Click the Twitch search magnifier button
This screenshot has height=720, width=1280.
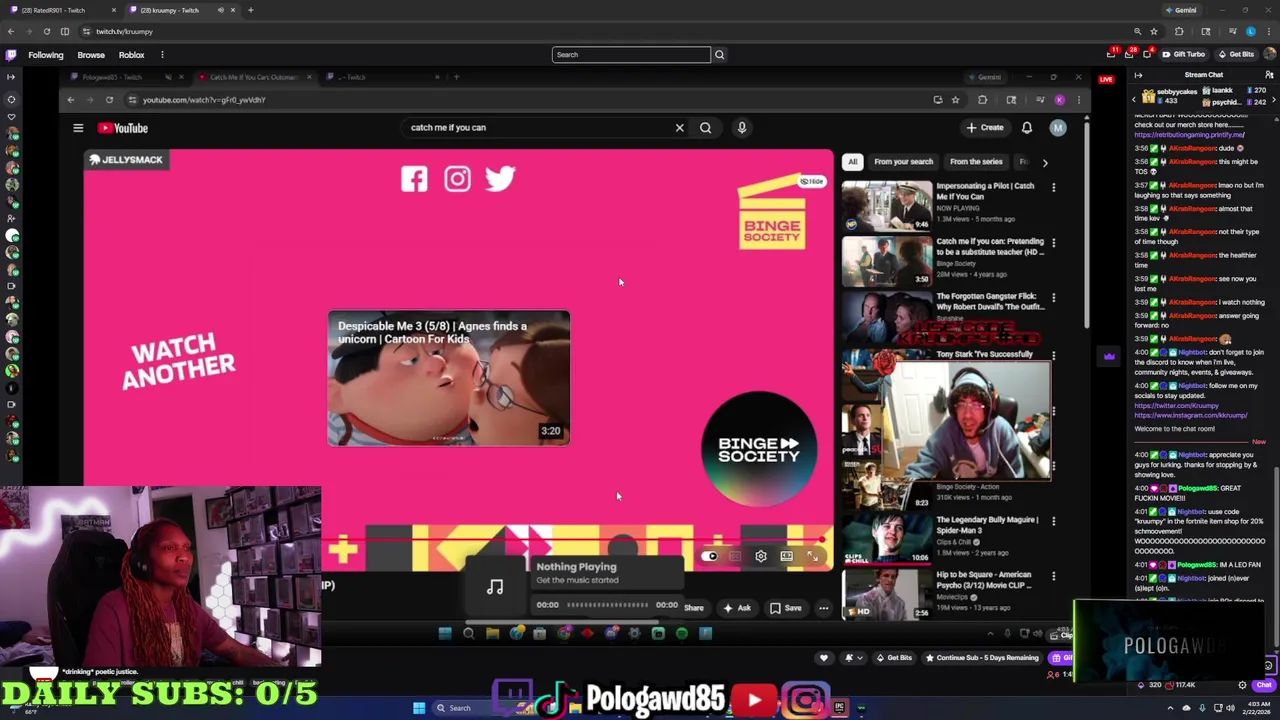pyautogui.click(x=719, y=55)
